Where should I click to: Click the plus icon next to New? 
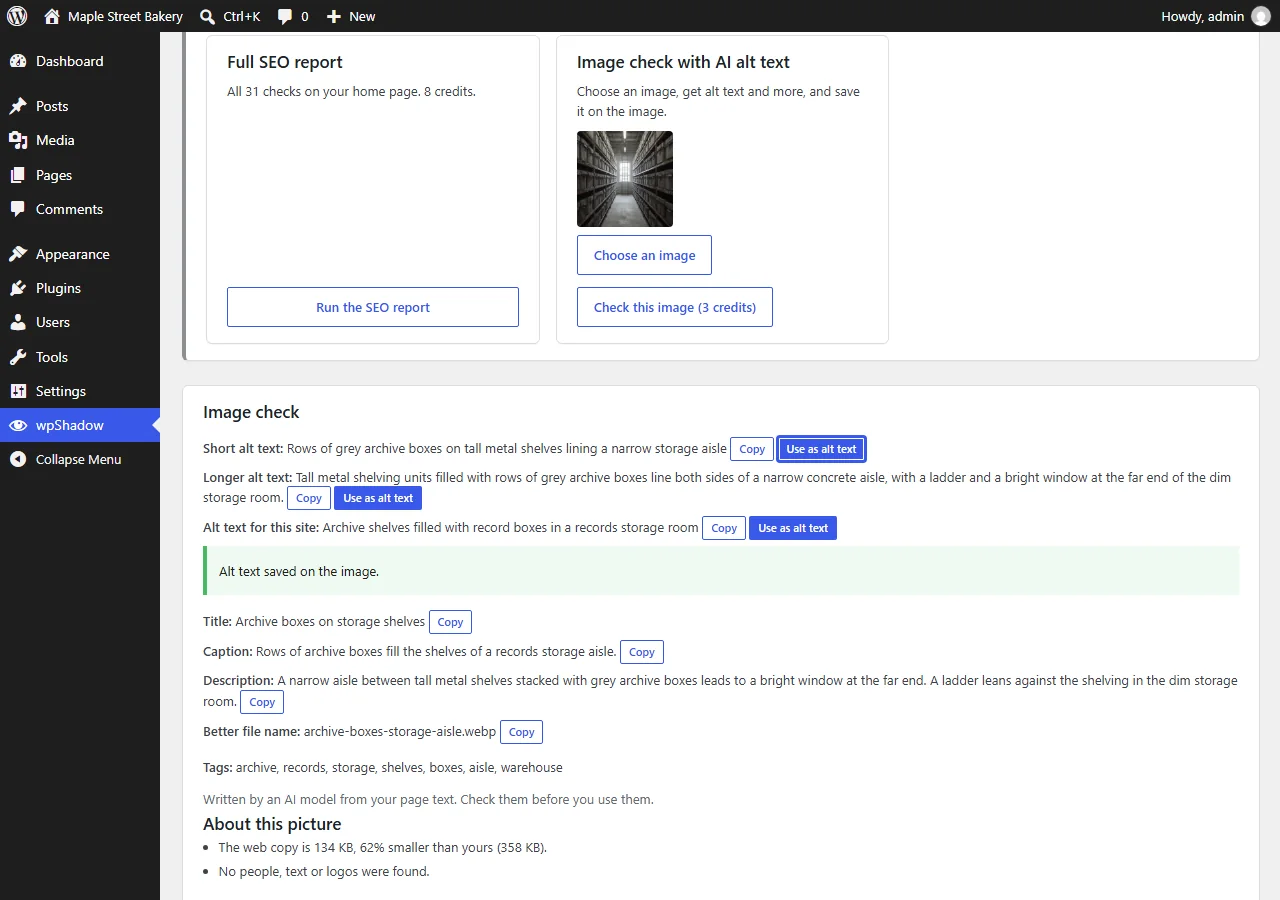coord(334,16)
